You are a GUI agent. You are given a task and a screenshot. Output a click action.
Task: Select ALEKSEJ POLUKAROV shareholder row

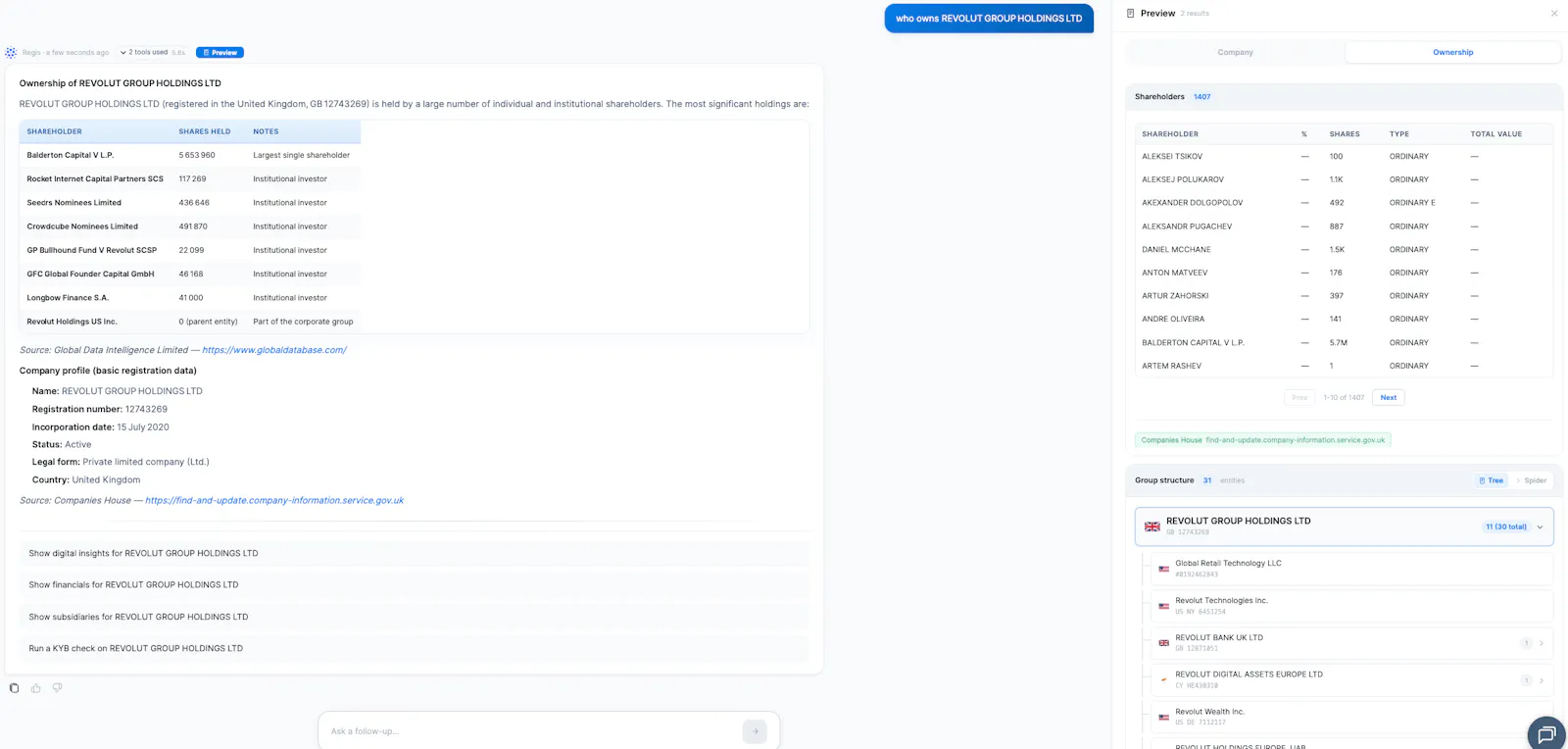click(x=1344, y=180)
